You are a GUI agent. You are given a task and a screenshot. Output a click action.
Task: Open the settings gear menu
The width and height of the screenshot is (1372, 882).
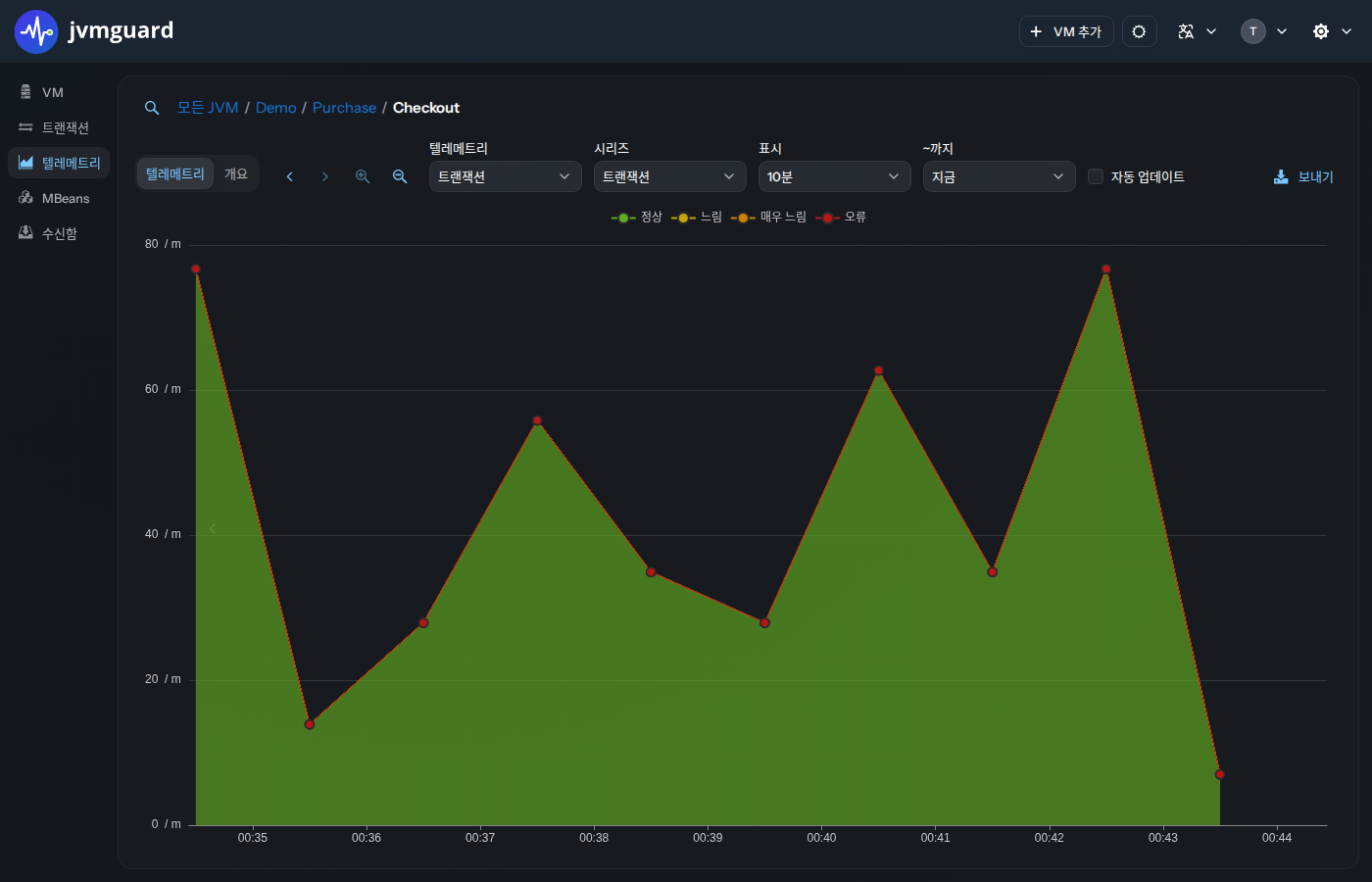[x=1332, y=31]
